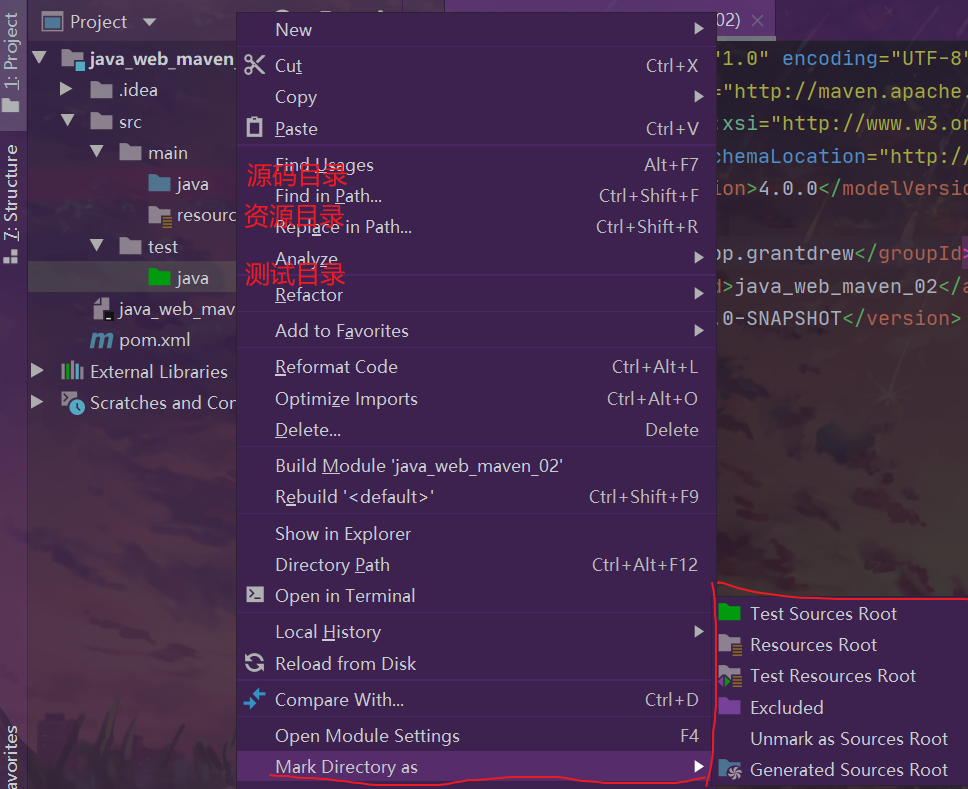Open the Favorites tool window tab

12,756
